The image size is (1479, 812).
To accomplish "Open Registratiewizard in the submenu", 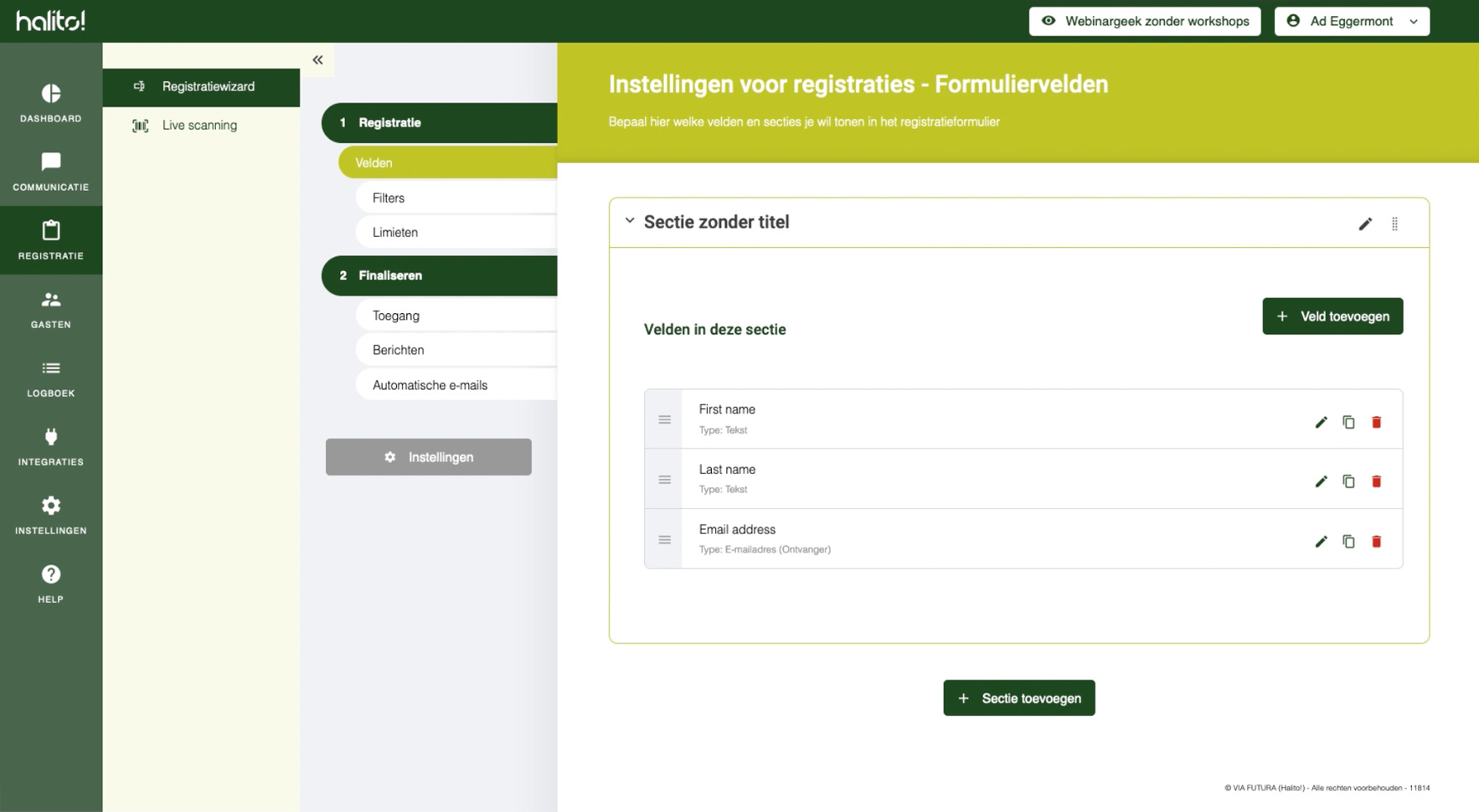I will (x=201, y=87).
